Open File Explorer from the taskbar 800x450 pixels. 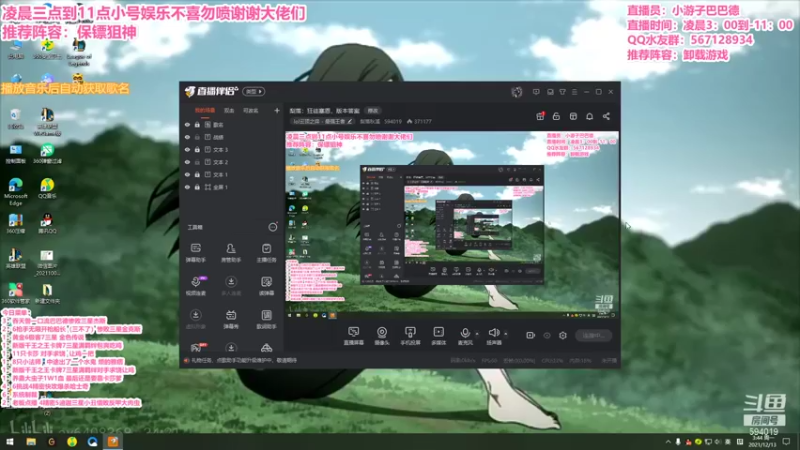tap(31, 442)
